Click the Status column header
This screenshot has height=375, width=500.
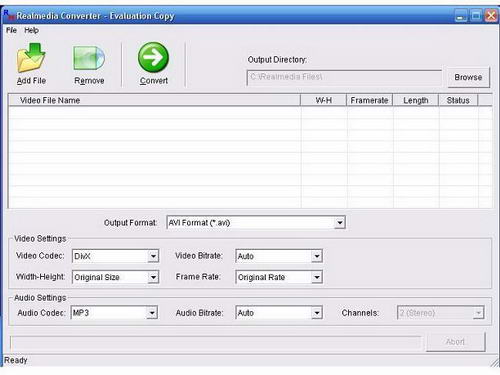pos(458,100)
